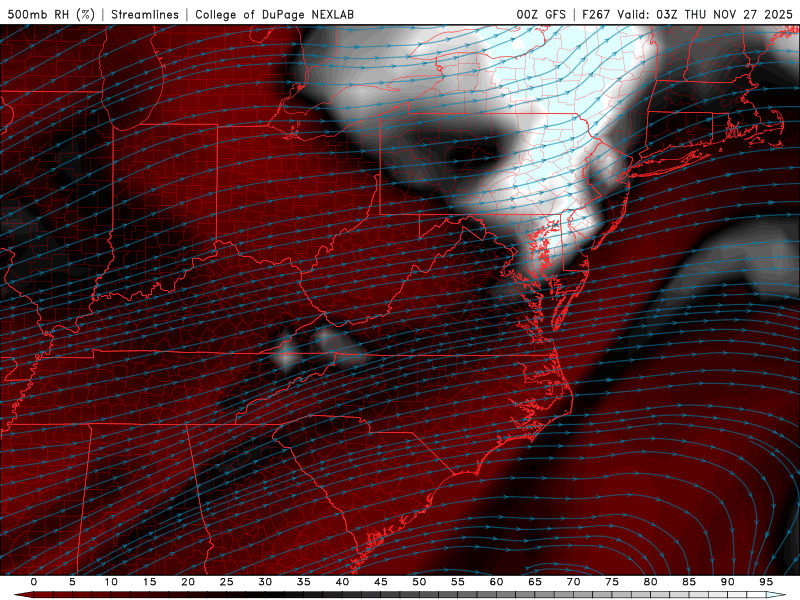
Task: Click 'Valid: 03Z THU NOV 27 2025'
Action: click(705, 14)
